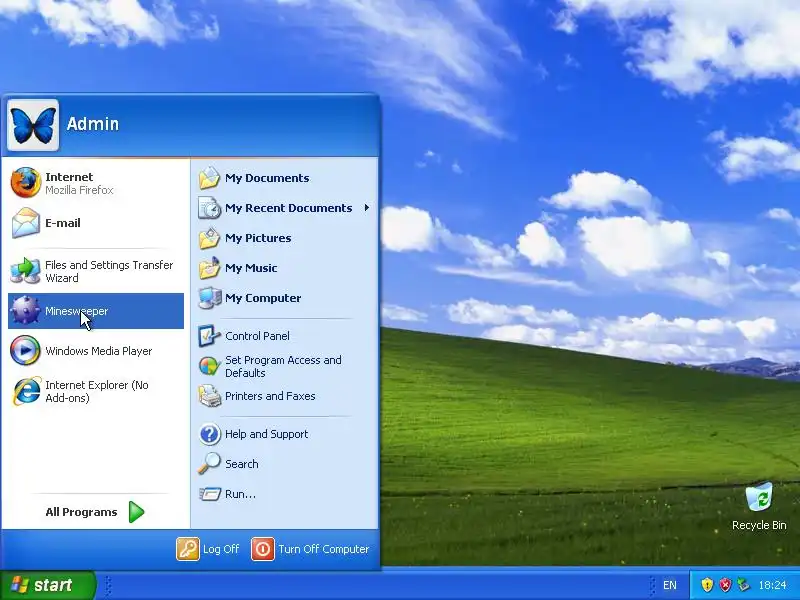Click the Safely Remove Hardware tray icon
800x600 pixels.
pos(743,585)
